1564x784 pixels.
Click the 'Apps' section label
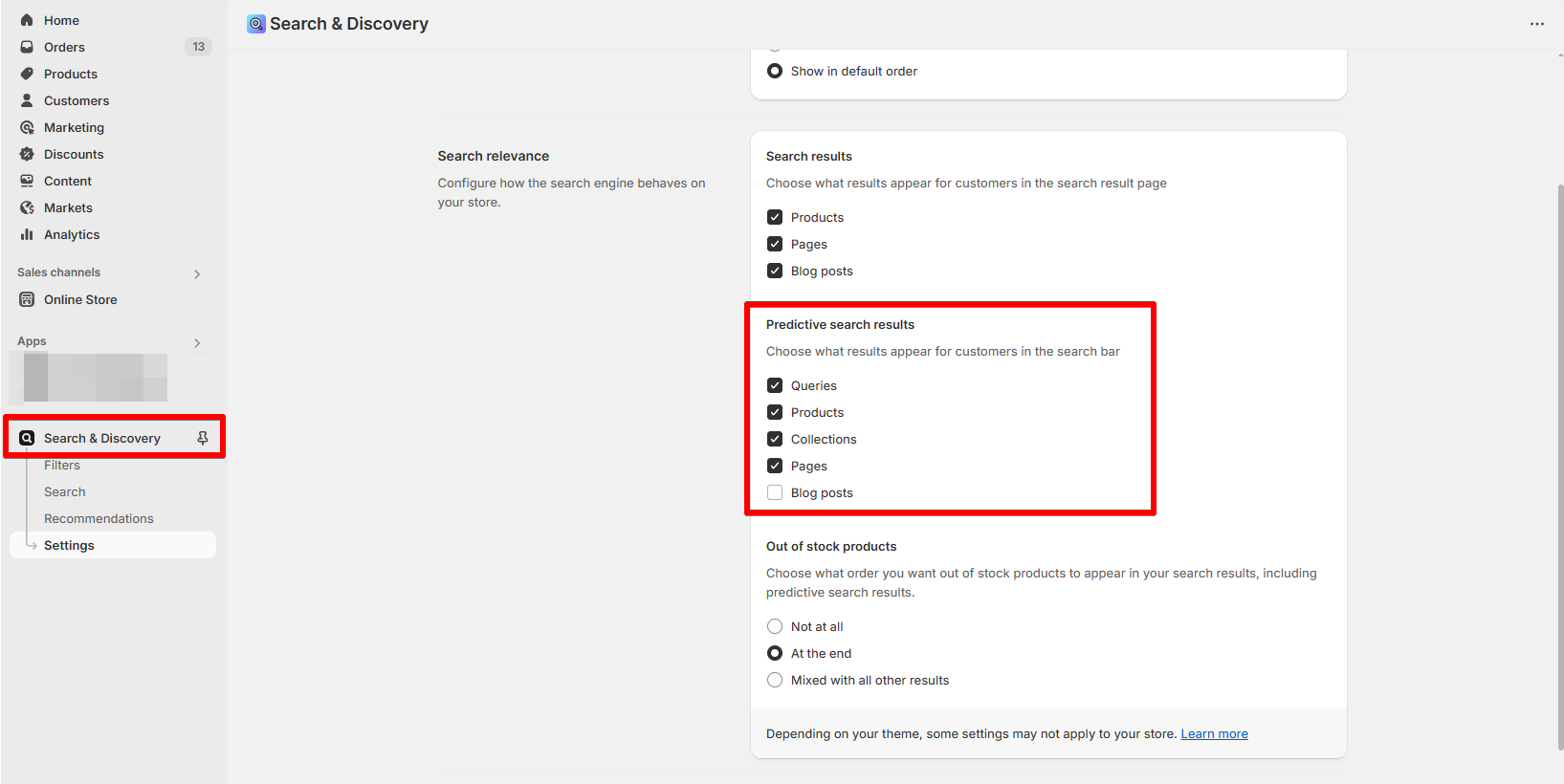point(32,341)
